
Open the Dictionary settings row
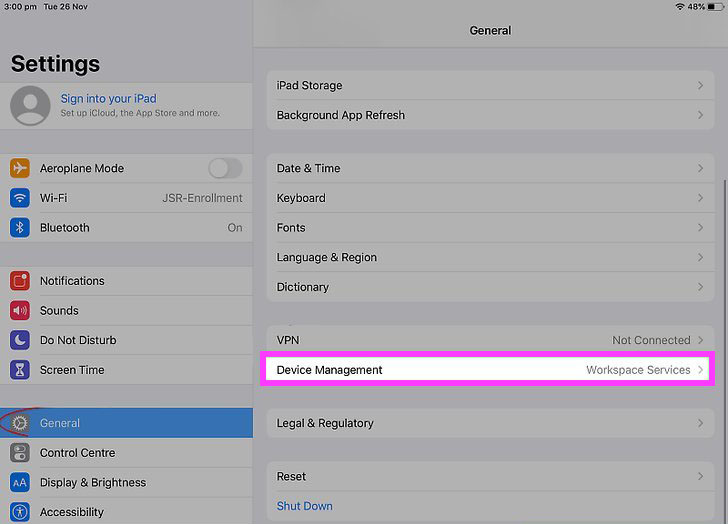click(x=490, y=287)
